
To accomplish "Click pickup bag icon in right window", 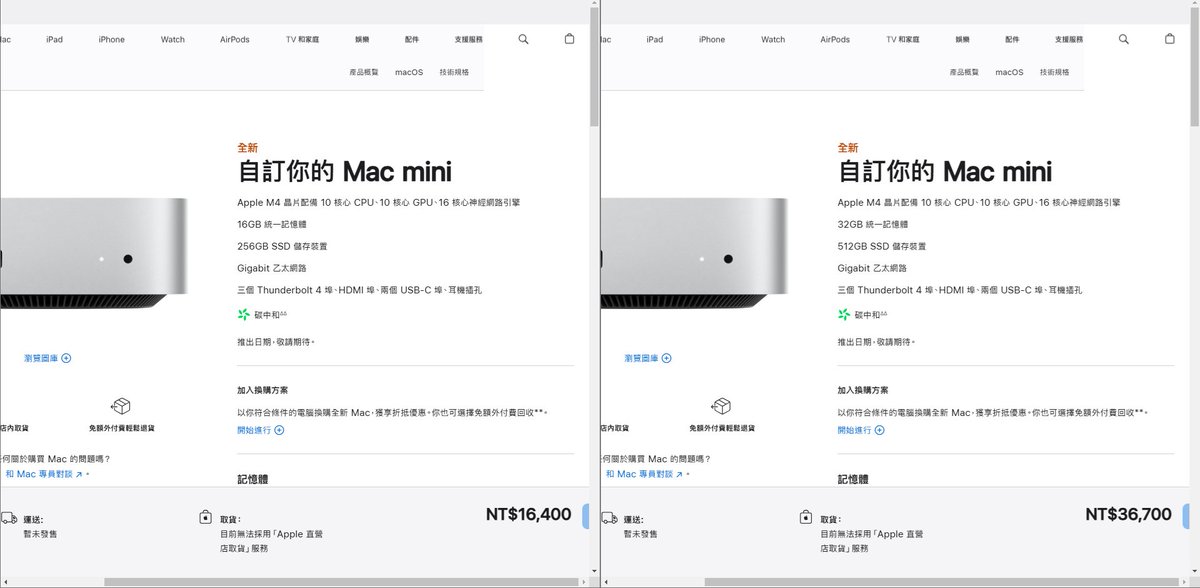I will (805, 517).
